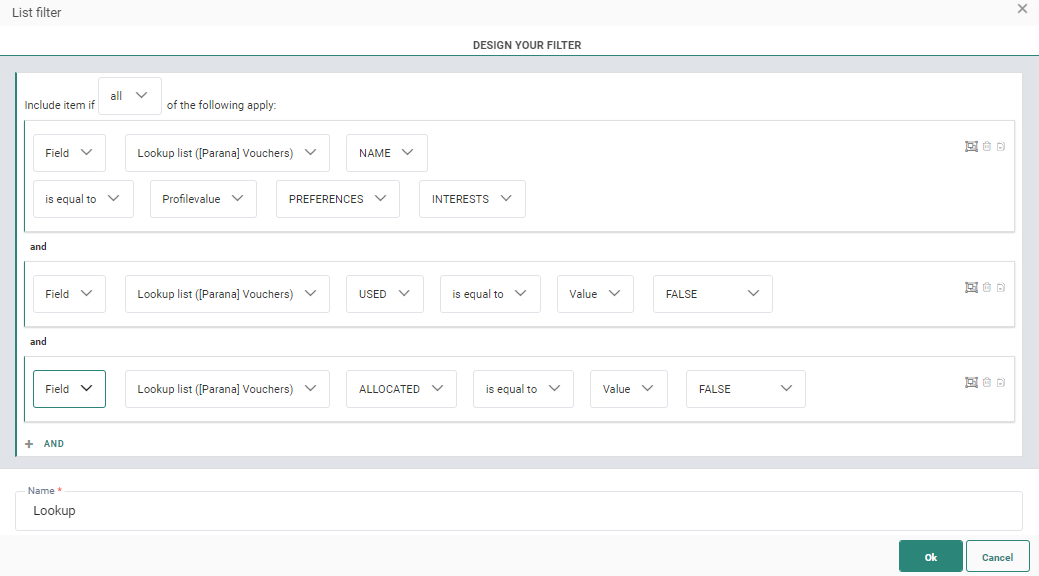Click the Ok button
Viewport: 1039px width, 576px height.
pyautogui.click(x=930, y=557)
